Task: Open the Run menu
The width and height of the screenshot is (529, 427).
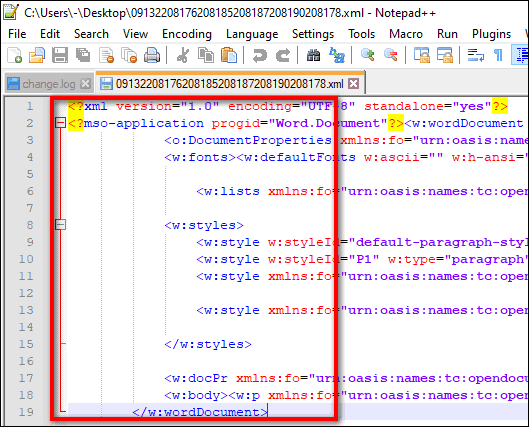Action: 447,34
